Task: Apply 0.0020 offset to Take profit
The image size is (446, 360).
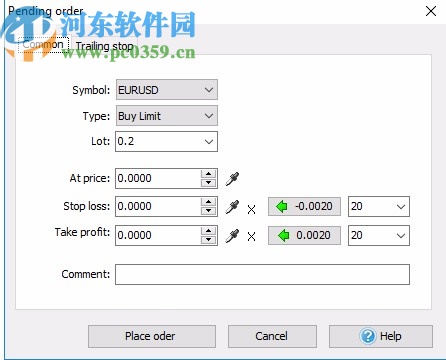Action: click(x=304, y=235)
